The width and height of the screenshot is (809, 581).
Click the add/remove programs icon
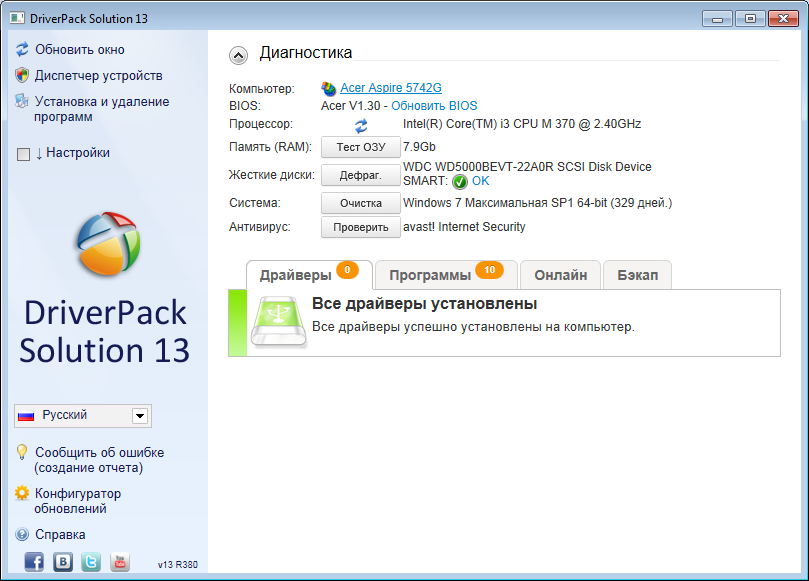22,101
